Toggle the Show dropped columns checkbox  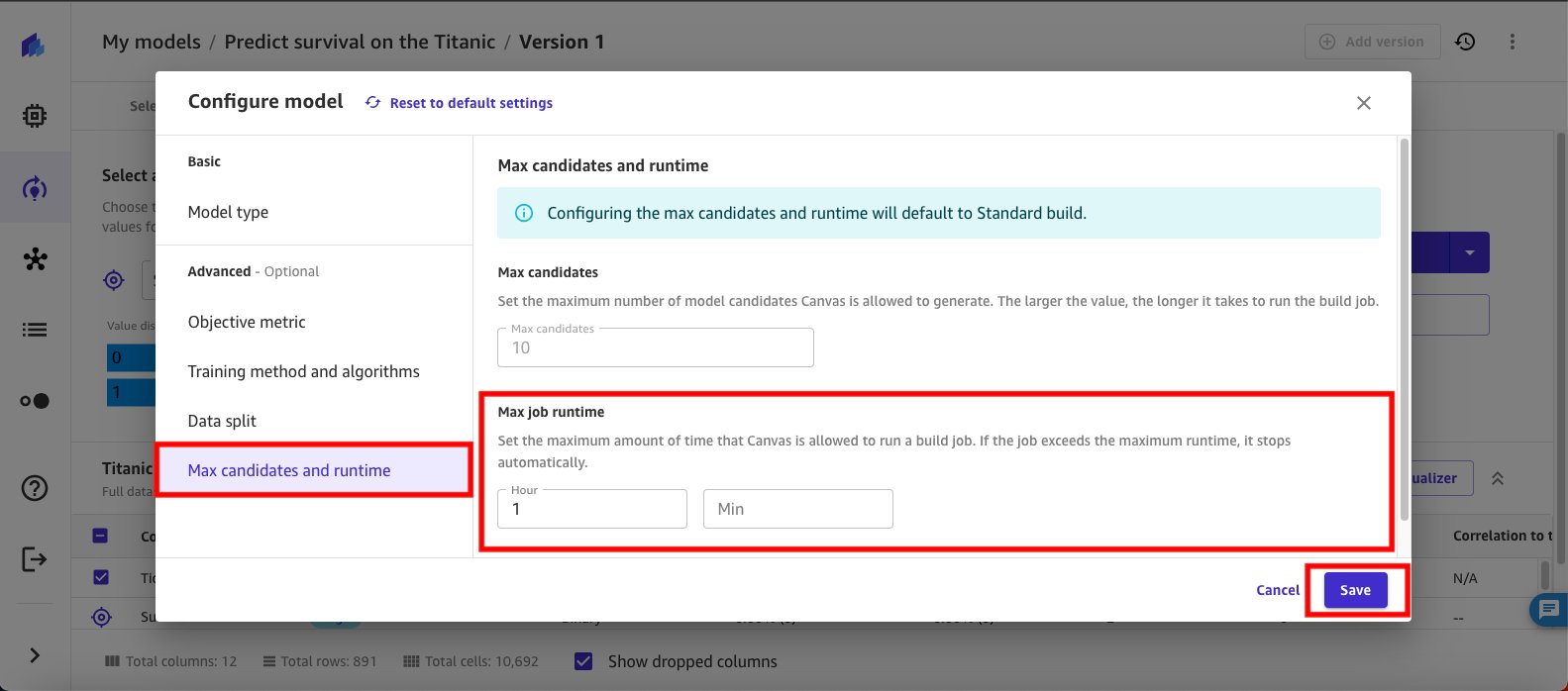(584, 661)
